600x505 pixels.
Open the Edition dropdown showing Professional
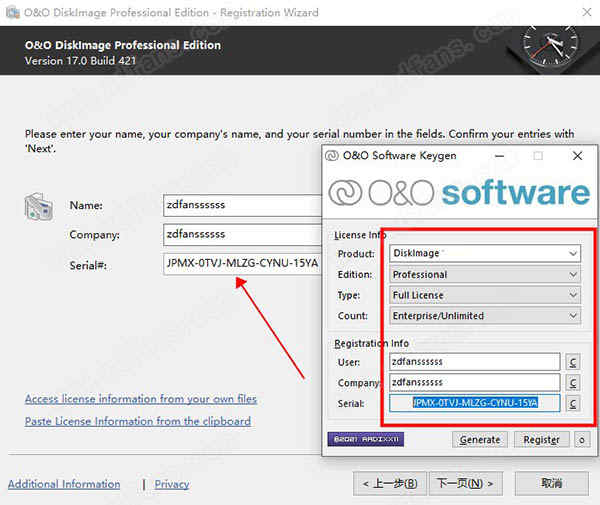click(x=485, y=275)
